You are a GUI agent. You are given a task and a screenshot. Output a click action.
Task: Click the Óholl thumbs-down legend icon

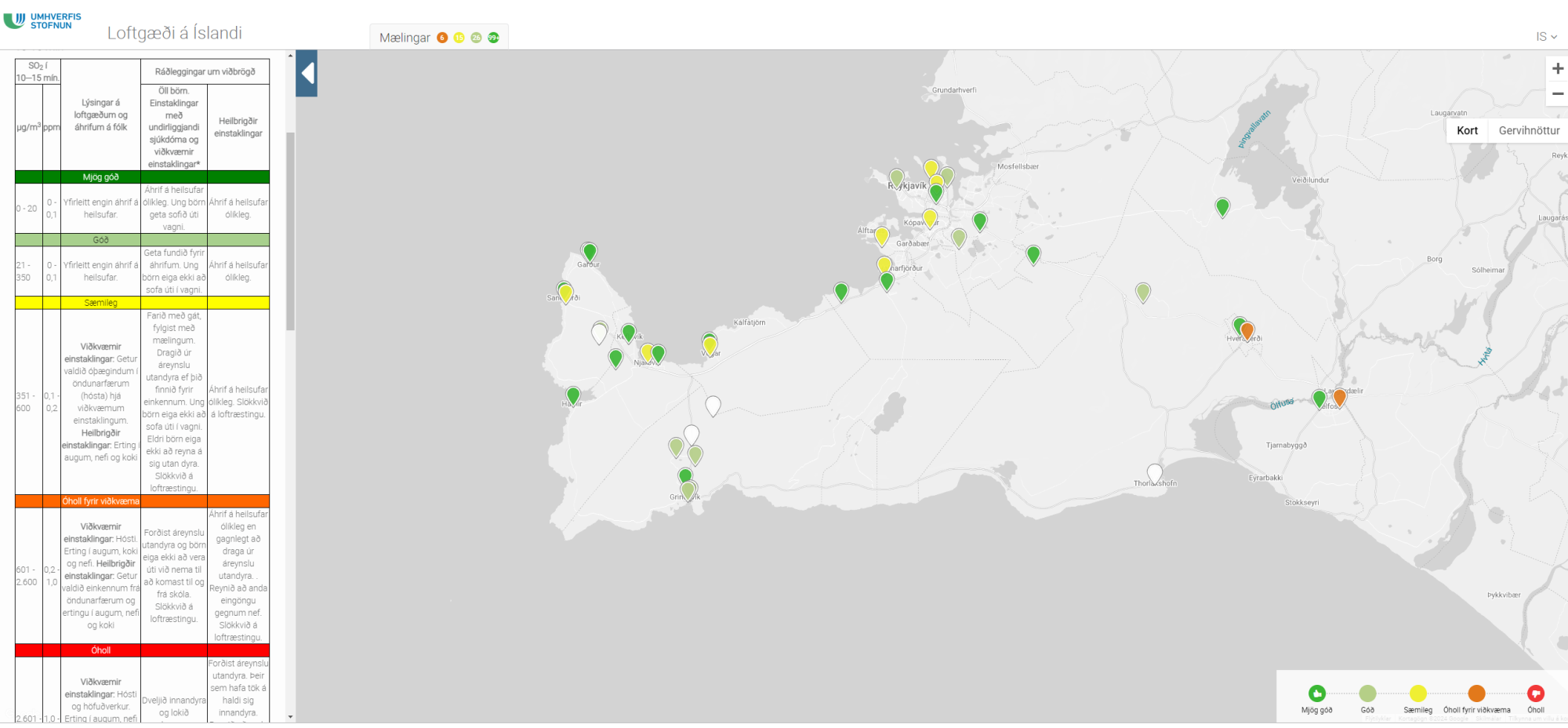pos(1536,693)
